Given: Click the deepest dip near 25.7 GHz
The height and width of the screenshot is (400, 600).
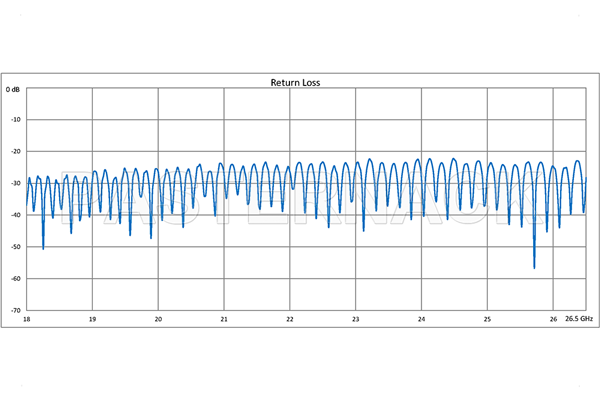Looking at the screenshot, I should click(534, 267).
